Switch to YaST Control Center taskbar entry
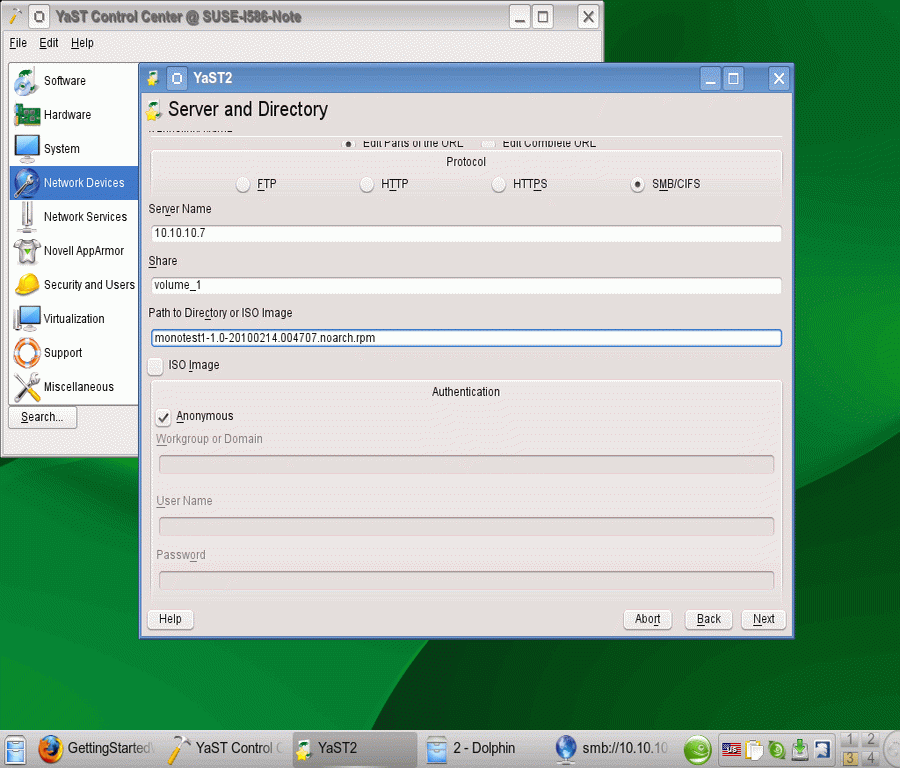Viewport: 900px width, 768px height. (x=225, y=748)
